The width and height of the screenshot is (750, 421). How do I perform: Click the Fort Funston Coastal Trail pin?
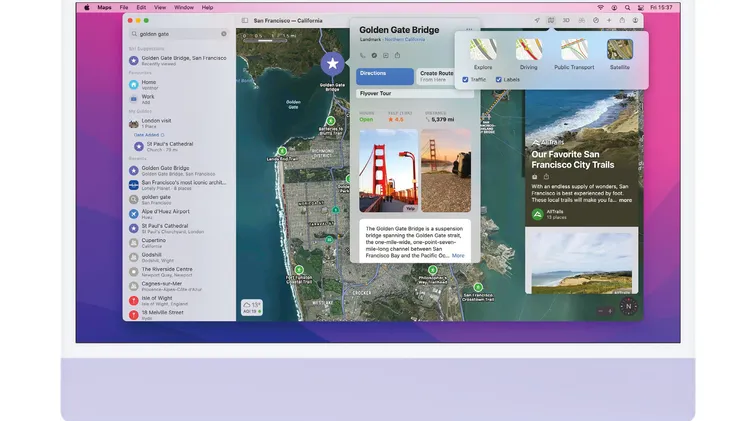pos(299,270)
